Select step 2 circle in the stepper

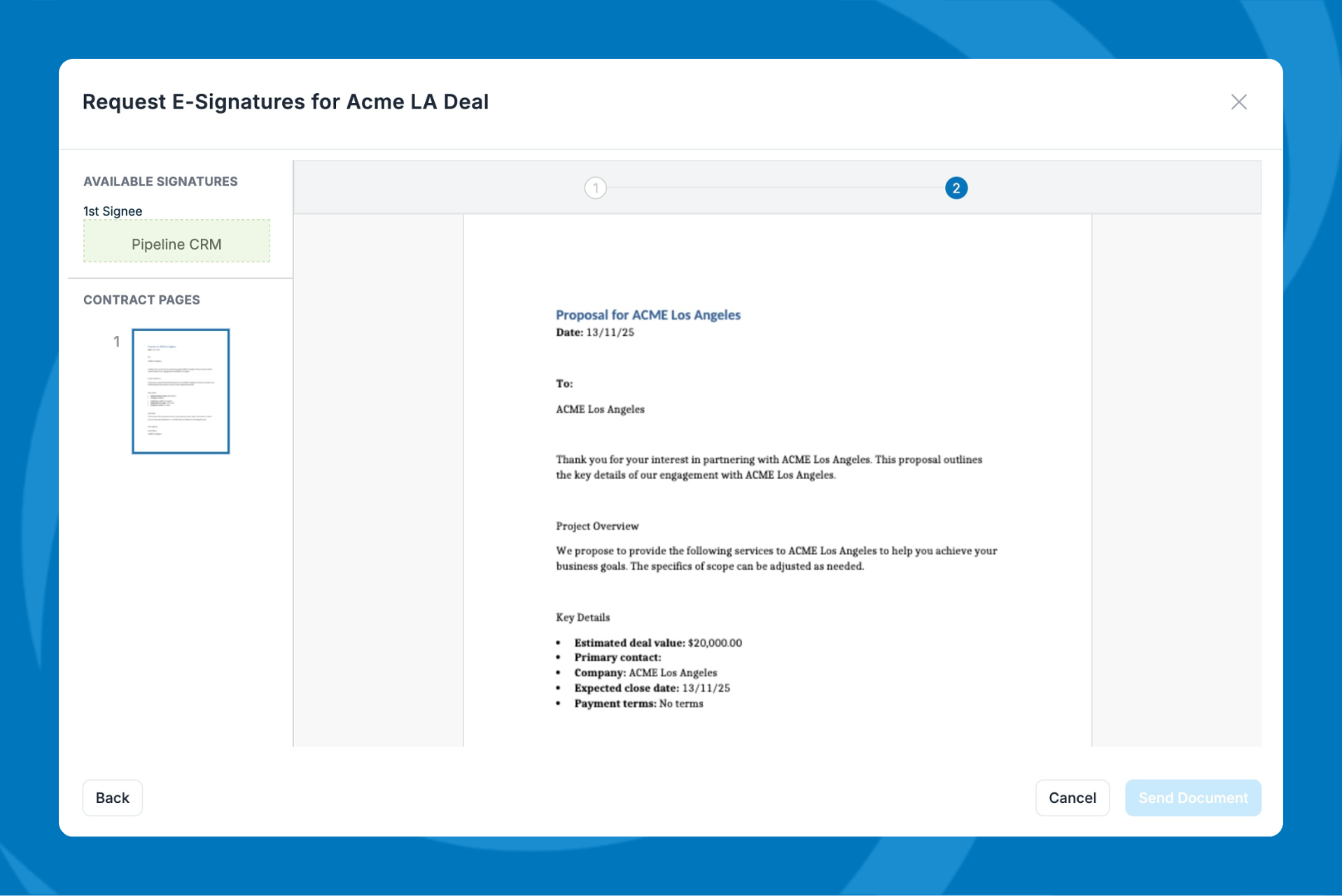(955, 188)
